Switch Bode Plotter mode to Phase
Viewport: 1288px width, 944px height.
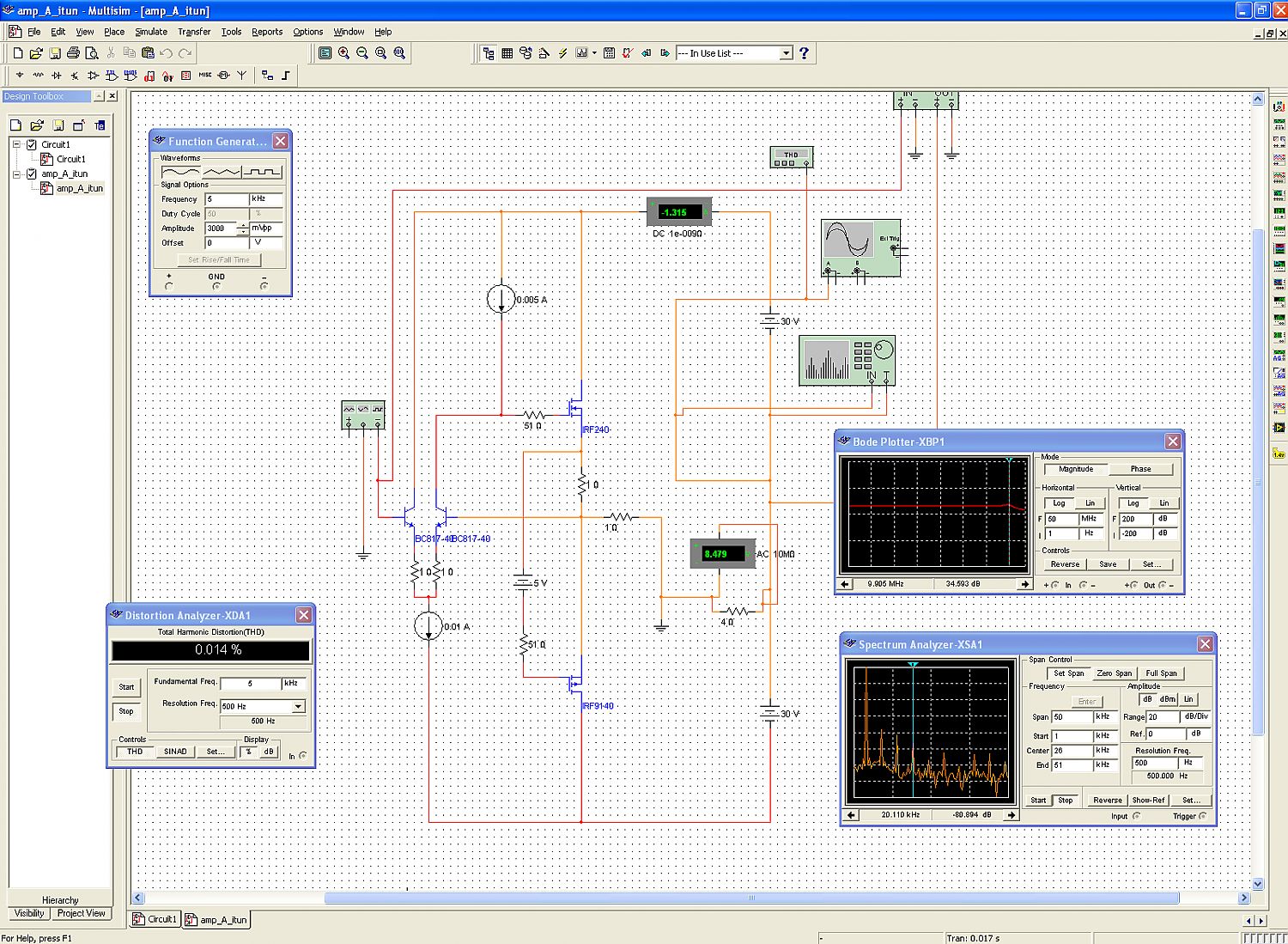coord(1140,469)
